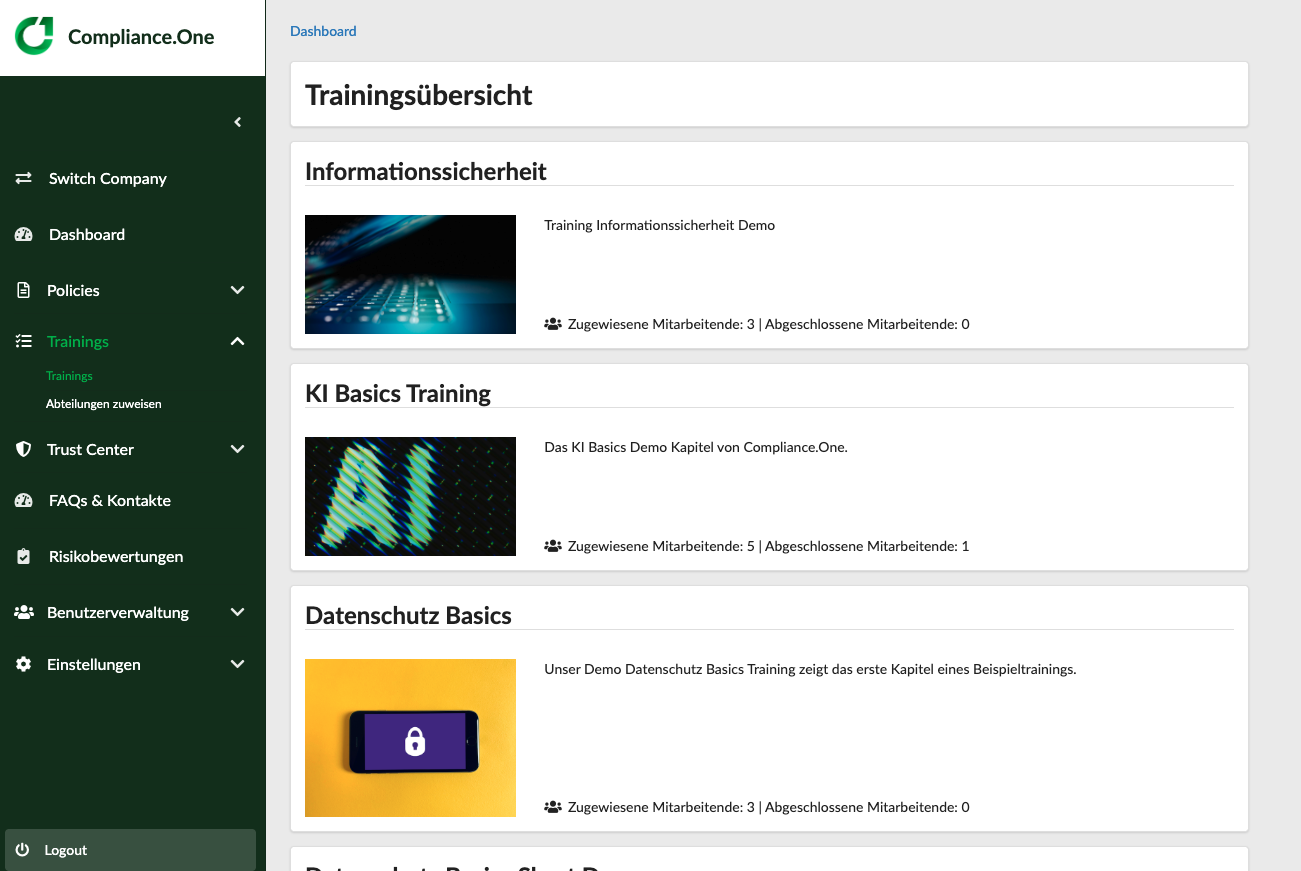Click the KI Basics Training AI thumbnail
The image size is (1301, 871).
pyautogui.click(x=410, y=496)
